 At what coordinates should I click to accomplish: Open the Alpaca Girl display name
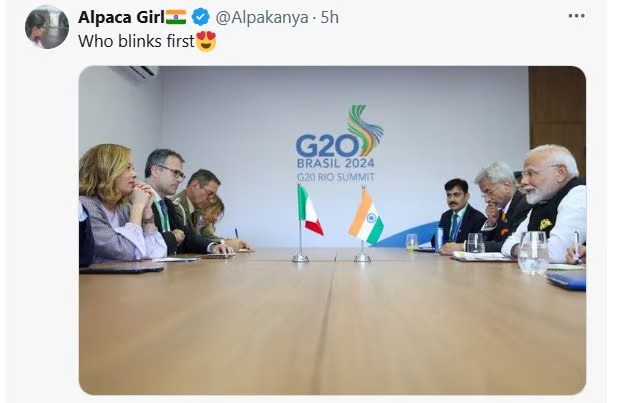coord(122,17)
